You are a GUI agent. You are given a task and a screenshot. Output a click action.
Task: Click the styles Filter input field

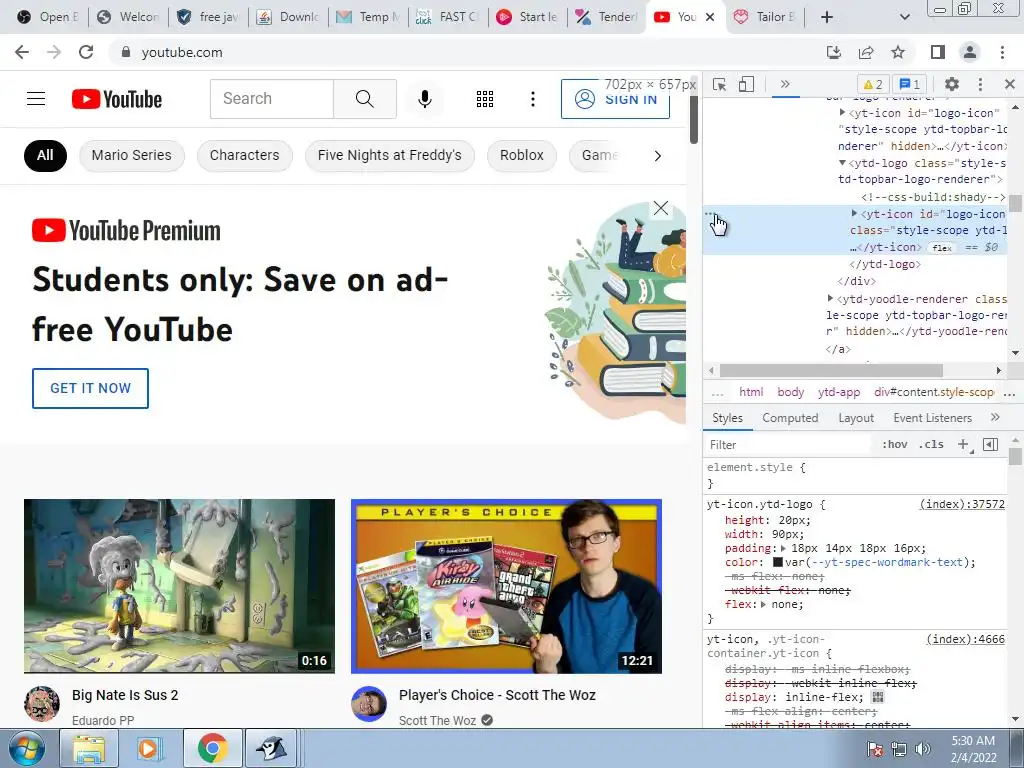tap(788, 444)
